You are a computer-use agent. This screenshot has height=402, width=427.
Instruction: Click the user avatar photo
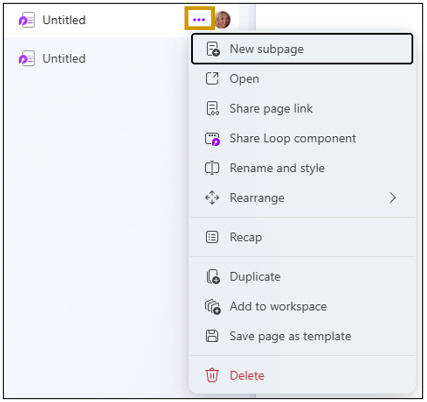(x=222, y=20)
